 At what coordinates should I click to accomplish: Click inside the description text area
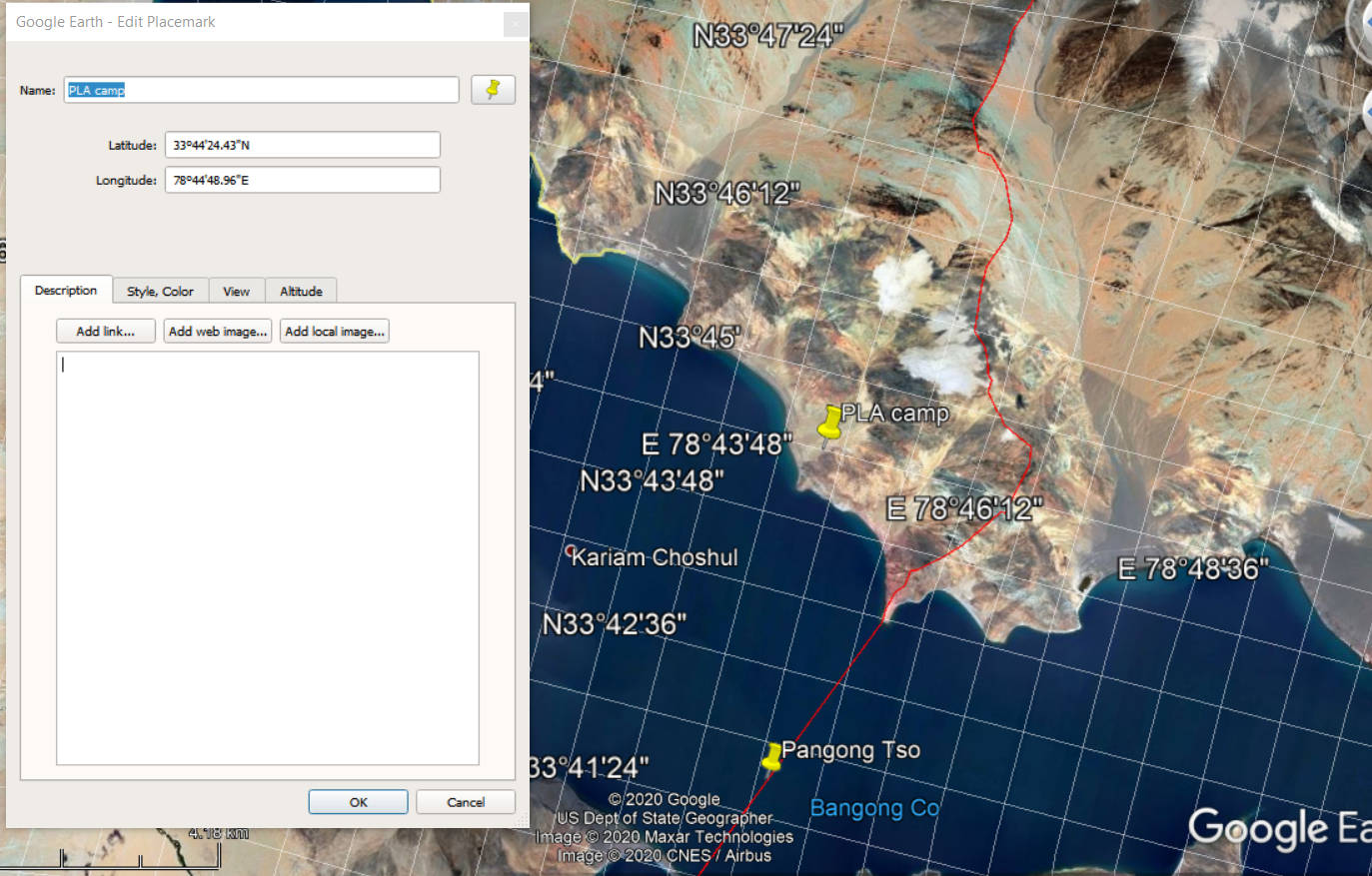268,557
